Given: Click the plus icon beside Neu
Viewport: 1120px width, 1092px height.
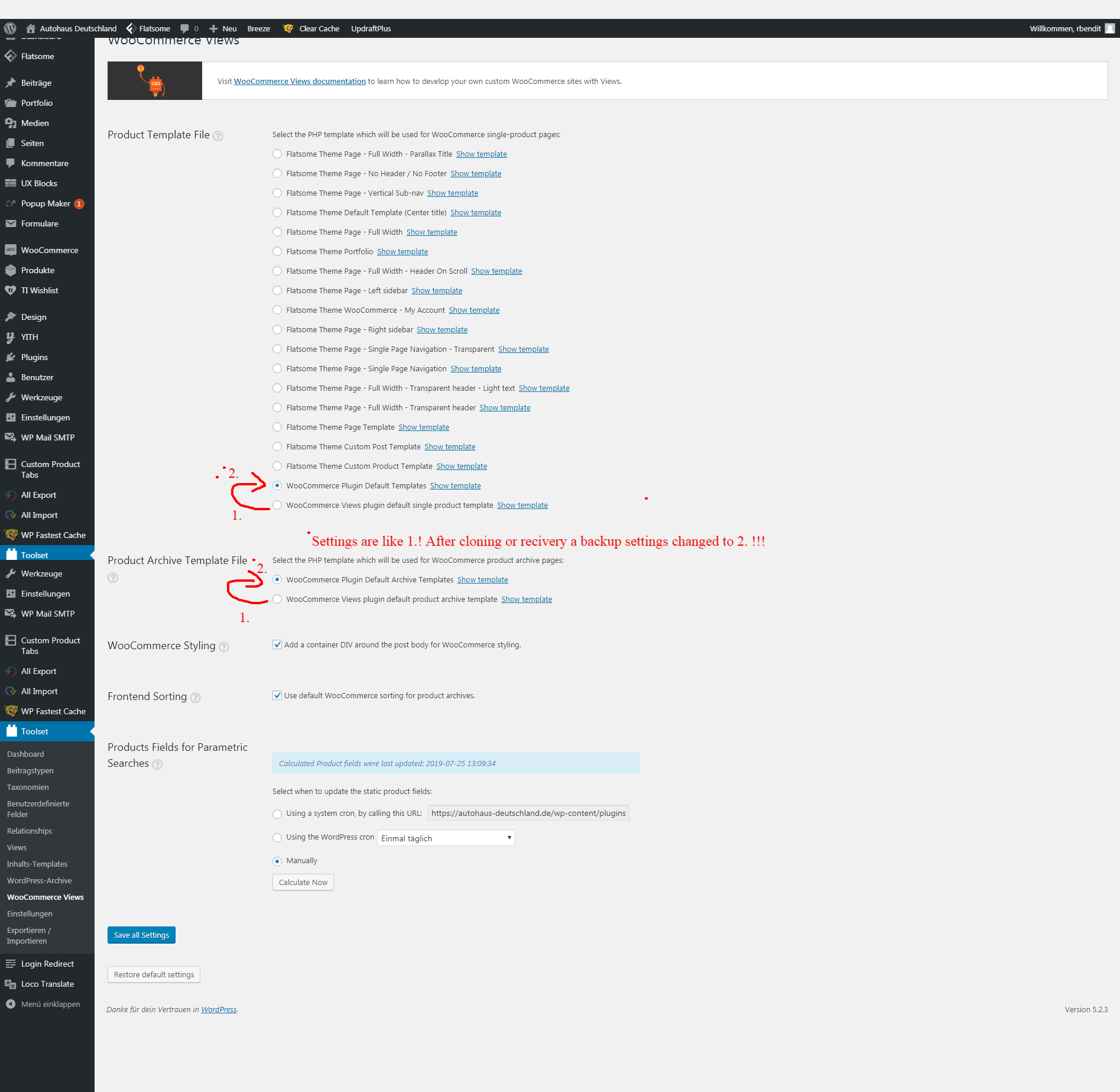Looking at the screenshot, I should tap(213, 28).
